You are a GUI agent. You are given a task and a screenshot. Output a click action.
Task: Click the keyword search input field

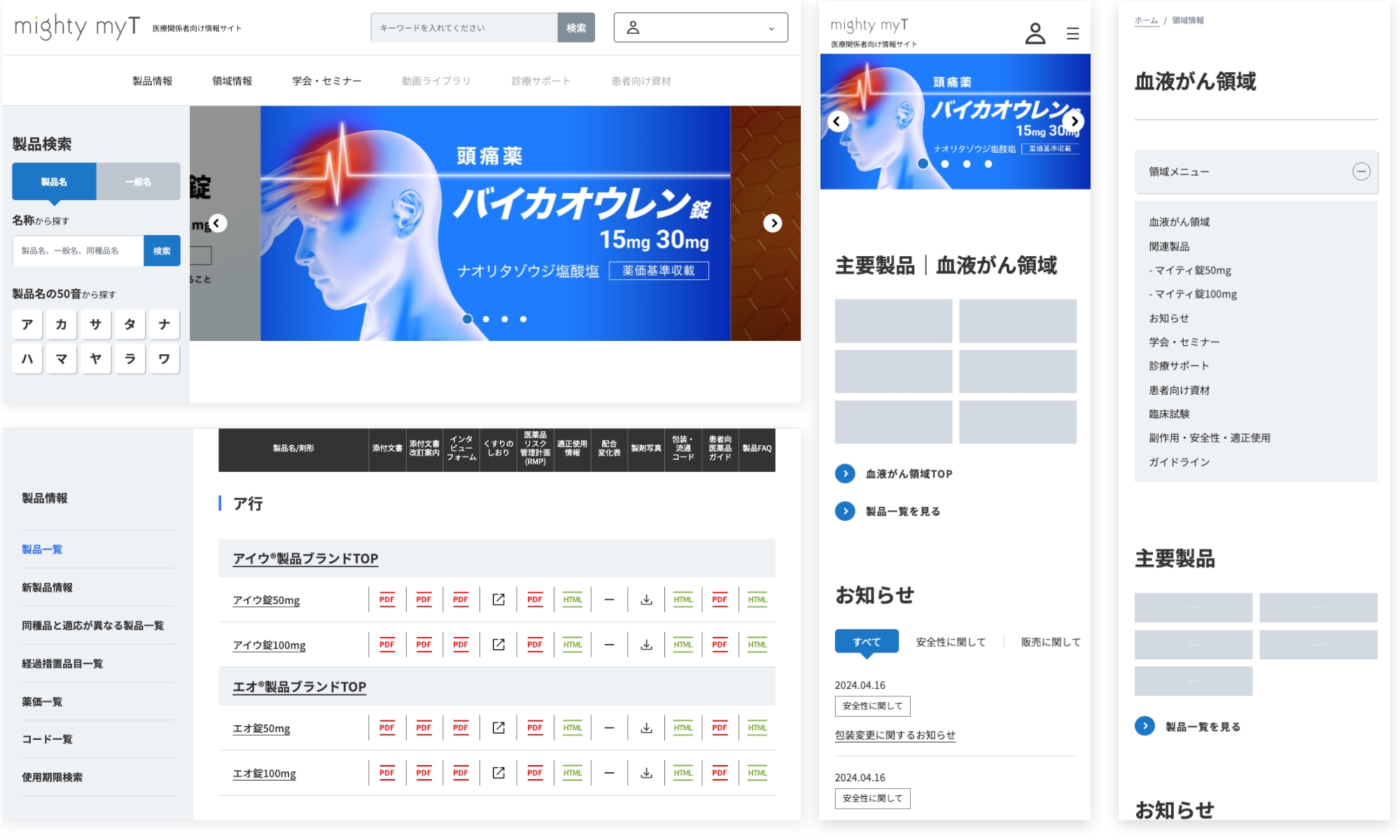[464, 27]
